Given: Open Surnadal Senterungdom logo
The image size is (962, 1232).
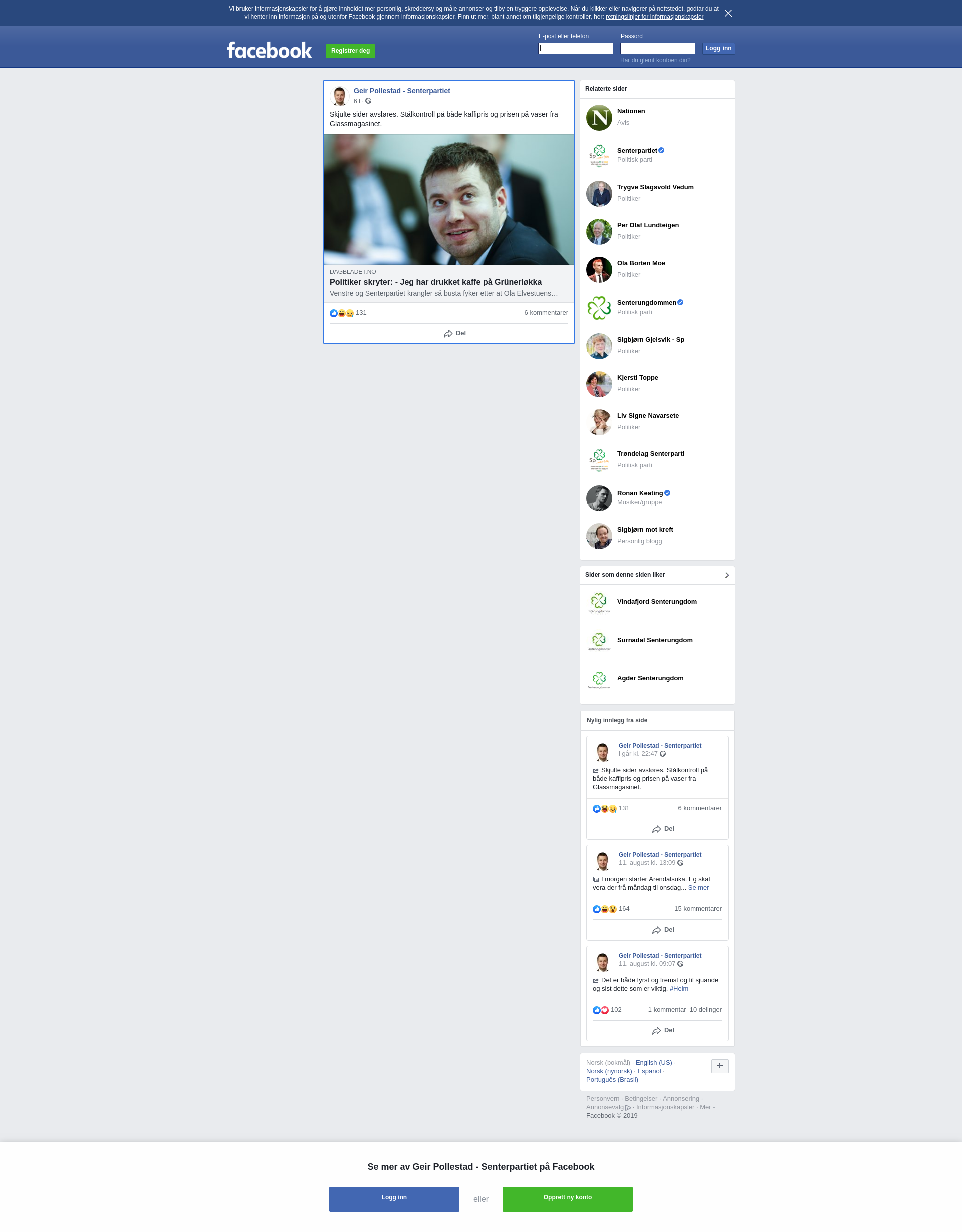Looking at the screenshot, I should coord(599,641).
